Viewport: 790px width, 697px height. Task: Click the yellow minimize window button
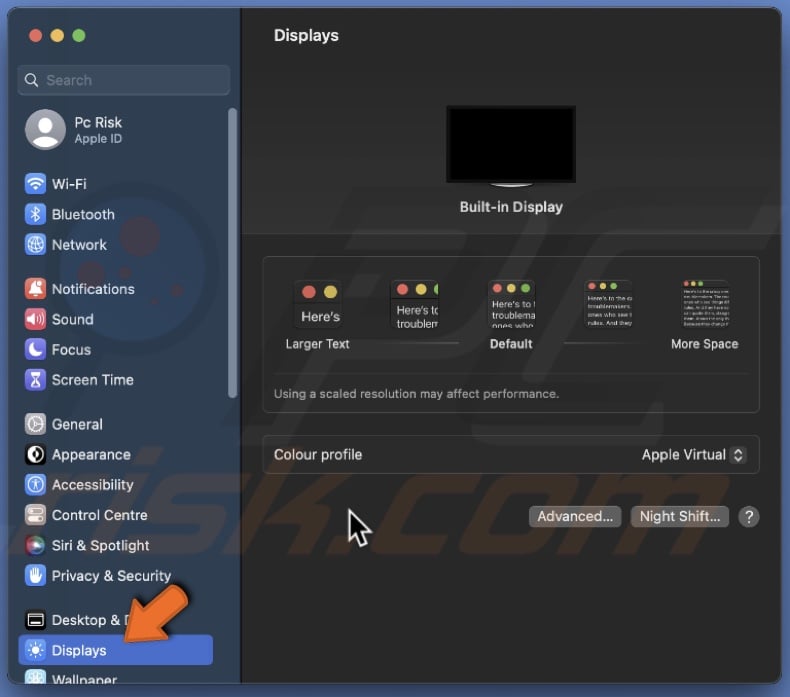[x=57, y=35]
